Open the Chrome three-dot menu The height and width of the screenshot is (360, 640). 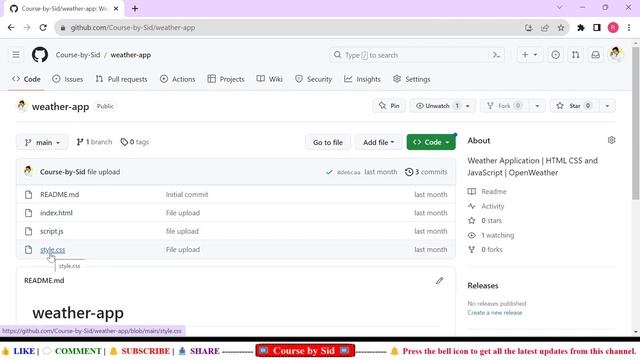(629, 28)
